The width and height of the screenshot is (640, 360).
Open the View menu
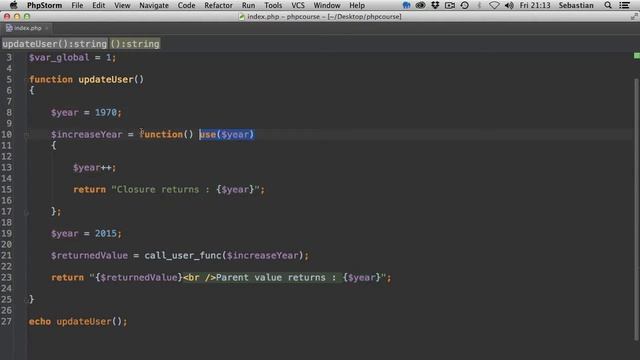pos(122,5)
